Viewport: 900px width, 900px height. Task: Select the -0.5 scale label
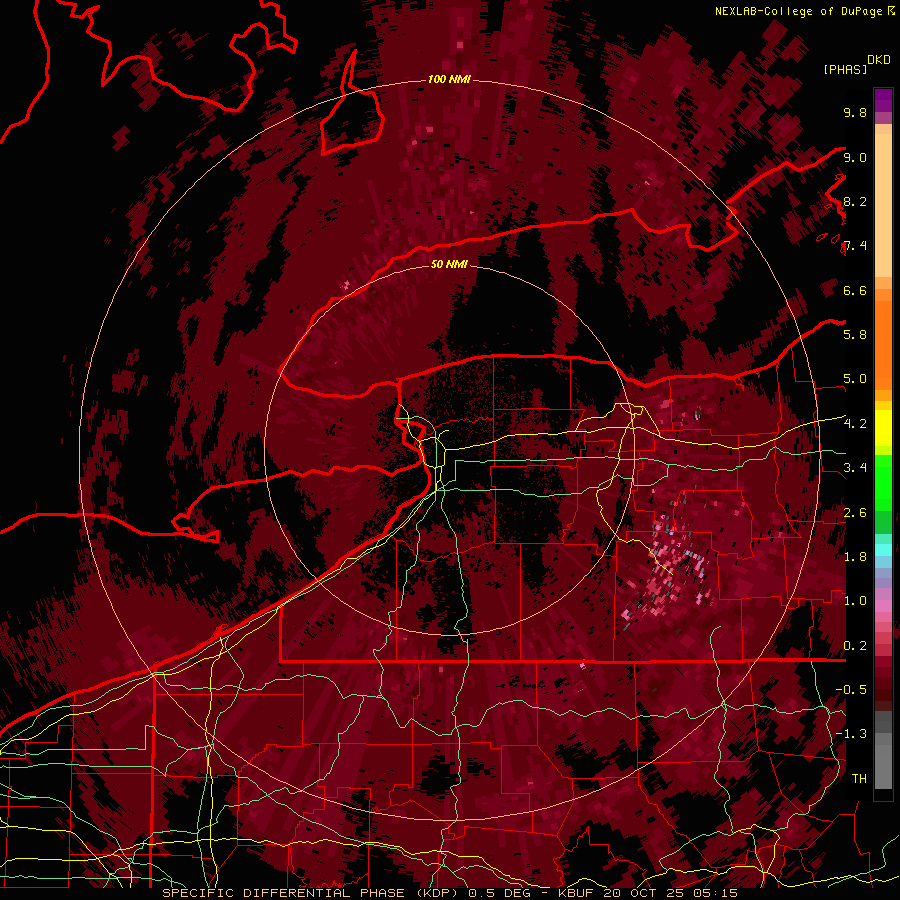[851, 690]
